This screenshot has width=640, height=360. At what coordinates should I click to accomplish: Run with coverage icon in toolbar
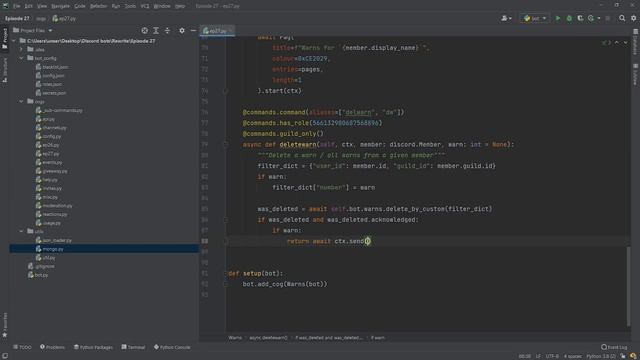click(x=580, y=18)
